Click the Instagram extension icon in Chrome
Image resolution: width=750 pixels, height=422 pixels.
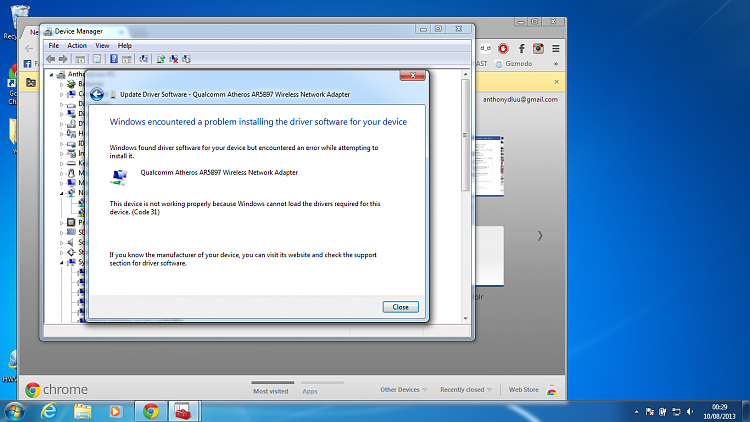539,48
